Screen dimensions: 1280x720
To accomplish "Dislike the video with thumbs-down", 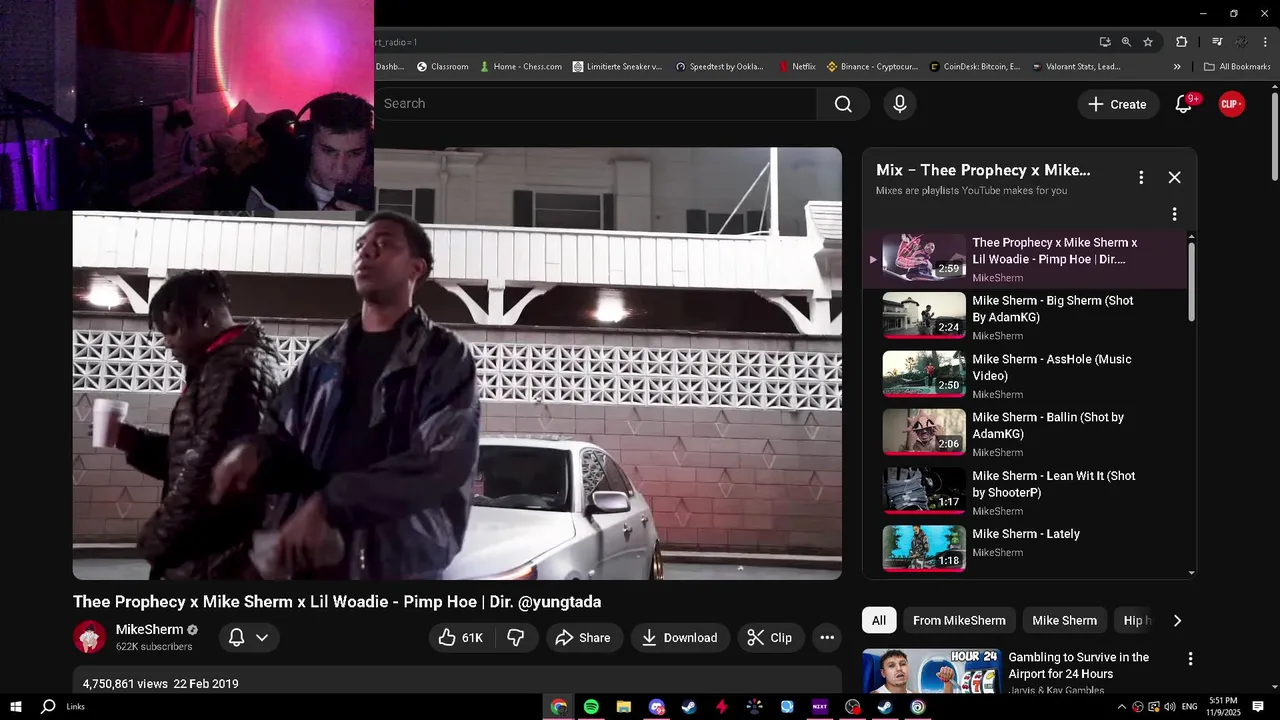I will 516,637.
